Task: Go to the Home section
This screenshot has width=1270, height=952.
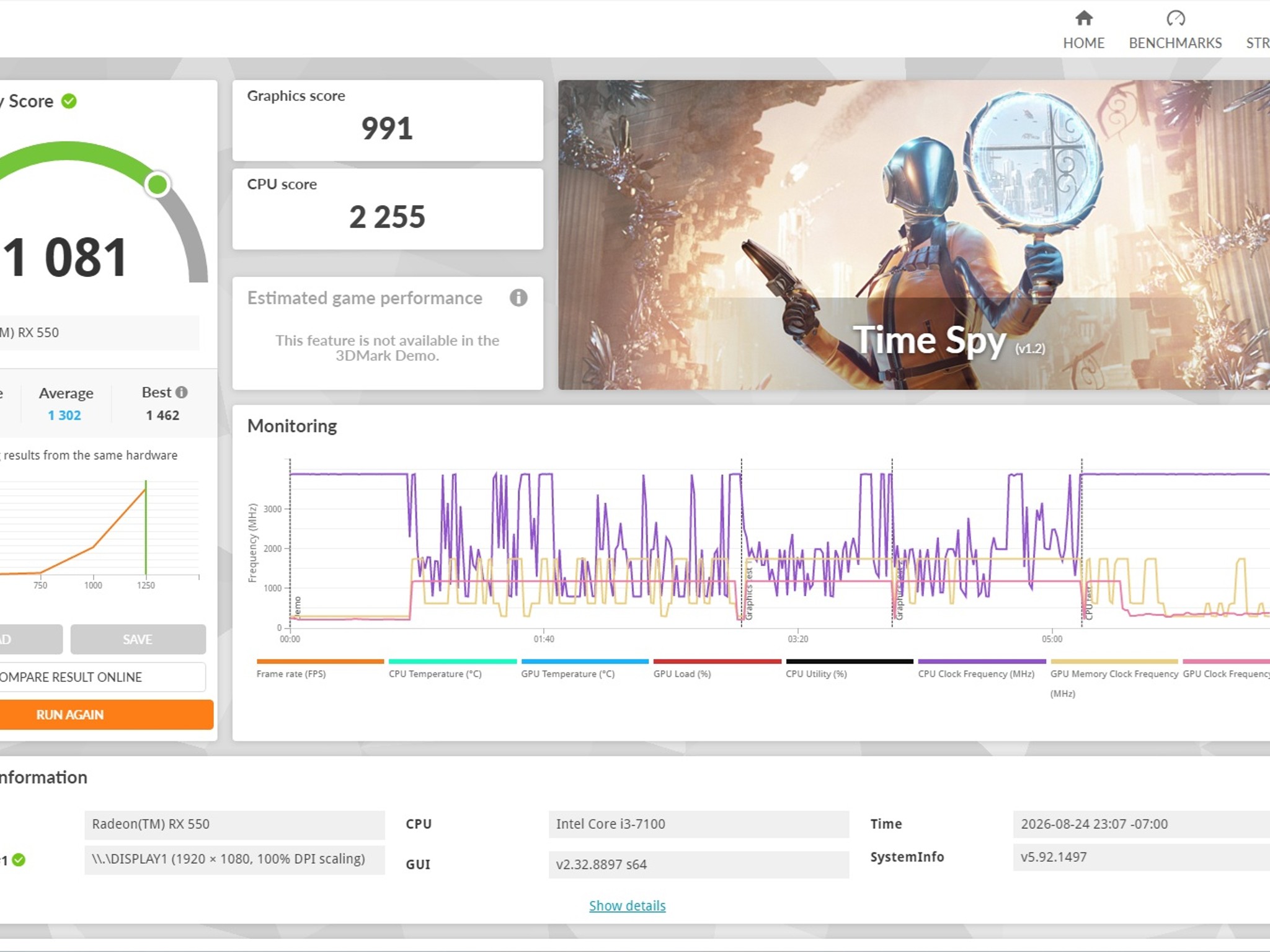Action: point(1083,30)
